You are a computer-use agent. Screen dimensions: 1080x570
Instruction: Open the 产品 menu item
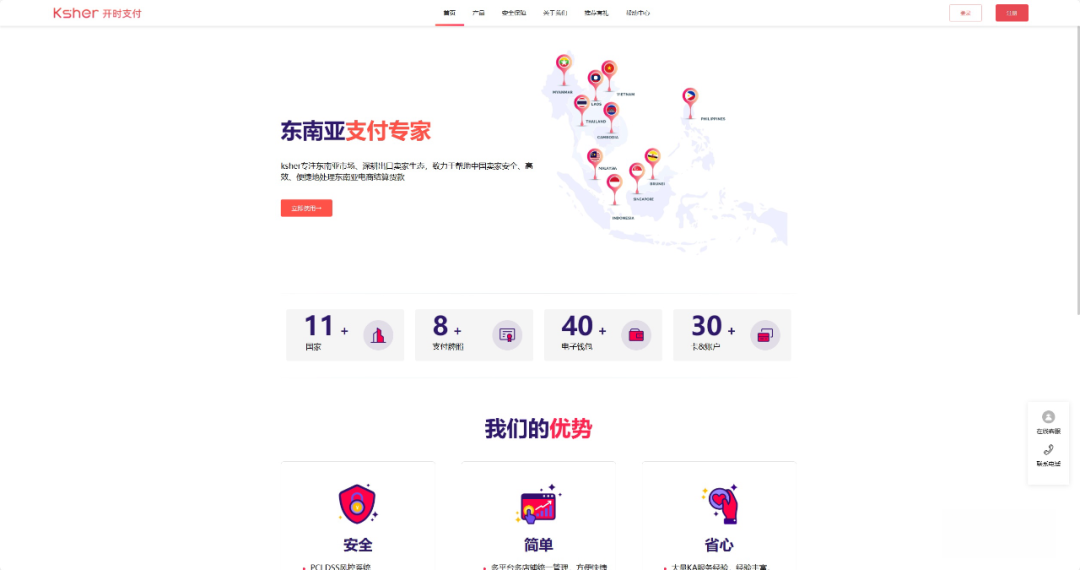(x=478, y=13)
